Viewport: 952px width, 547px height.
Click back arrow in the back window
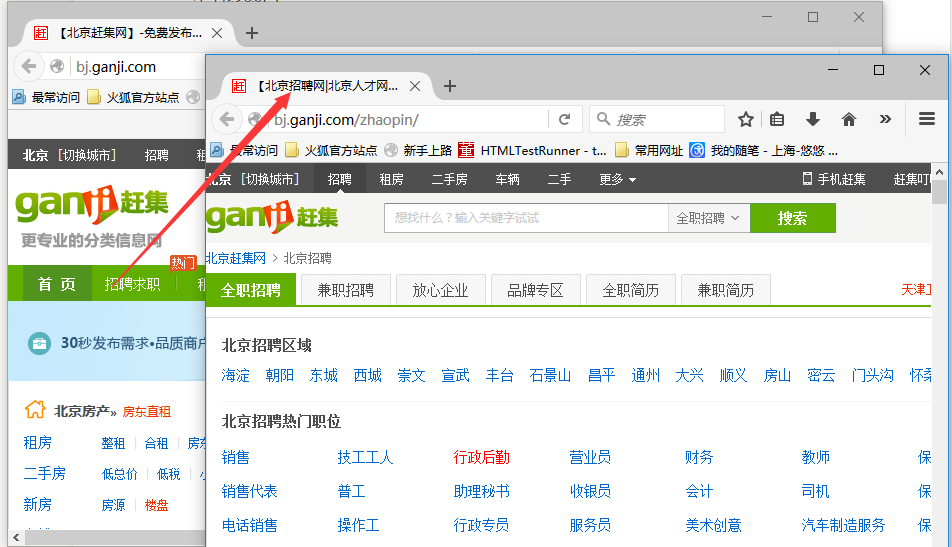[29, 66]
